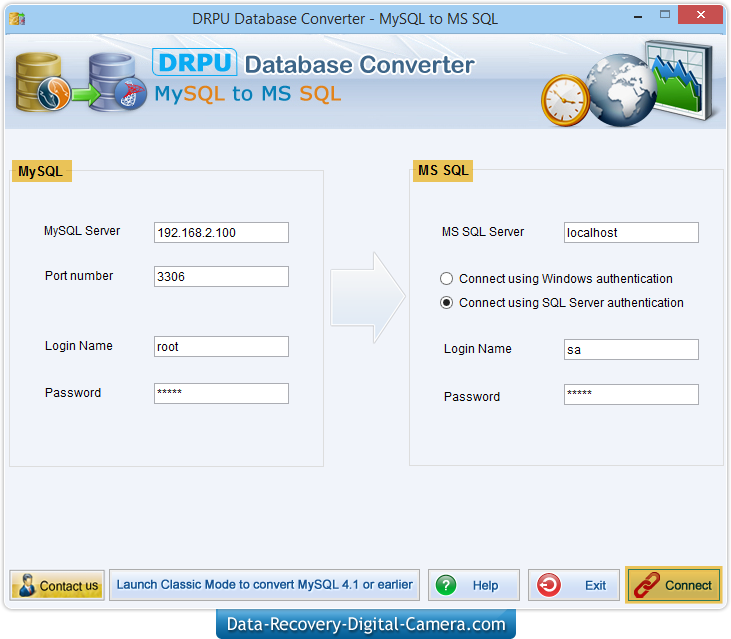This screenshot has width=731, height=639.
Task: Click the MS SQL Server field
Action: [631, 233]
